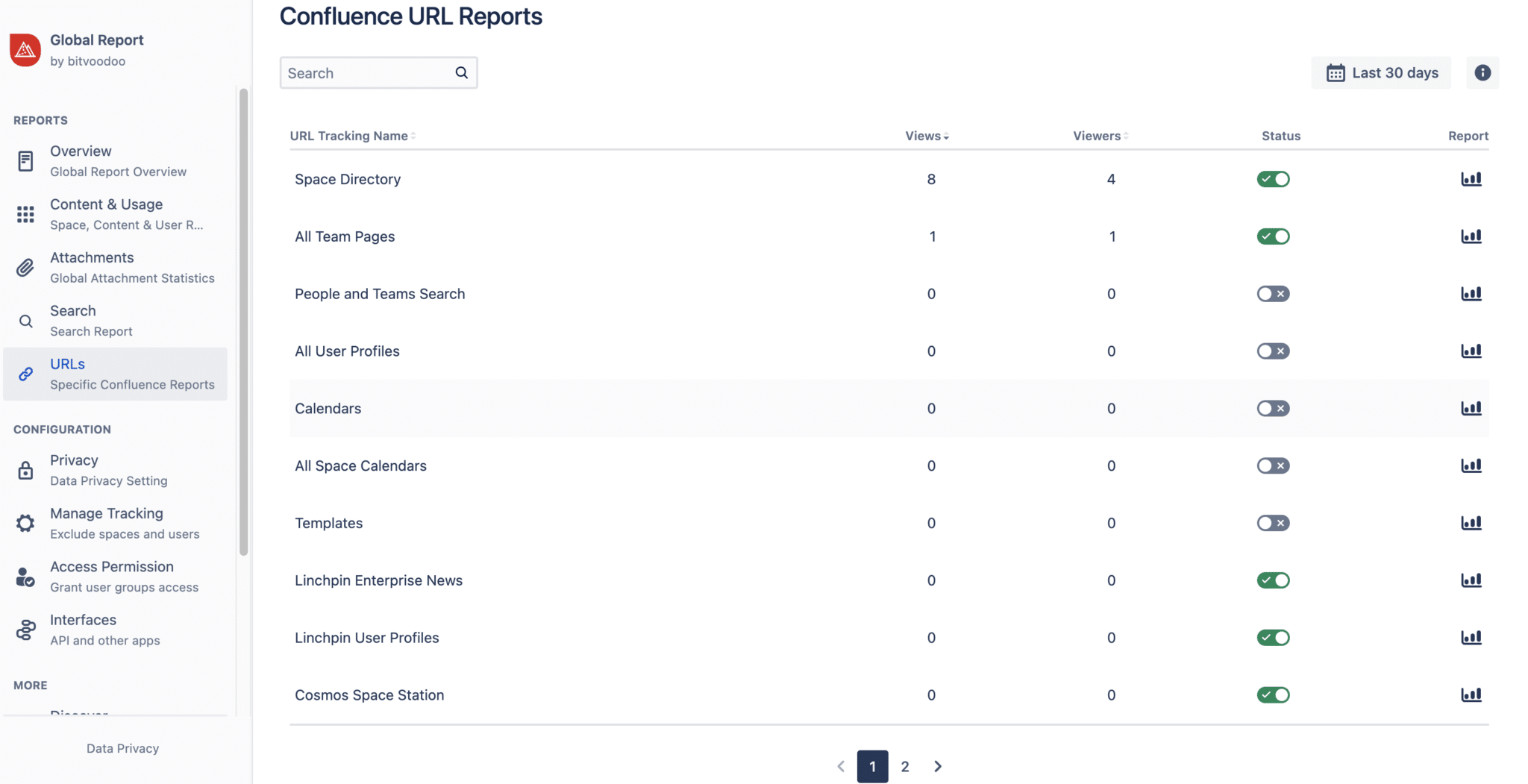Sort by URL Tracking Name column
Viewport: 1528px width, 784px height.
click(351, 136)
